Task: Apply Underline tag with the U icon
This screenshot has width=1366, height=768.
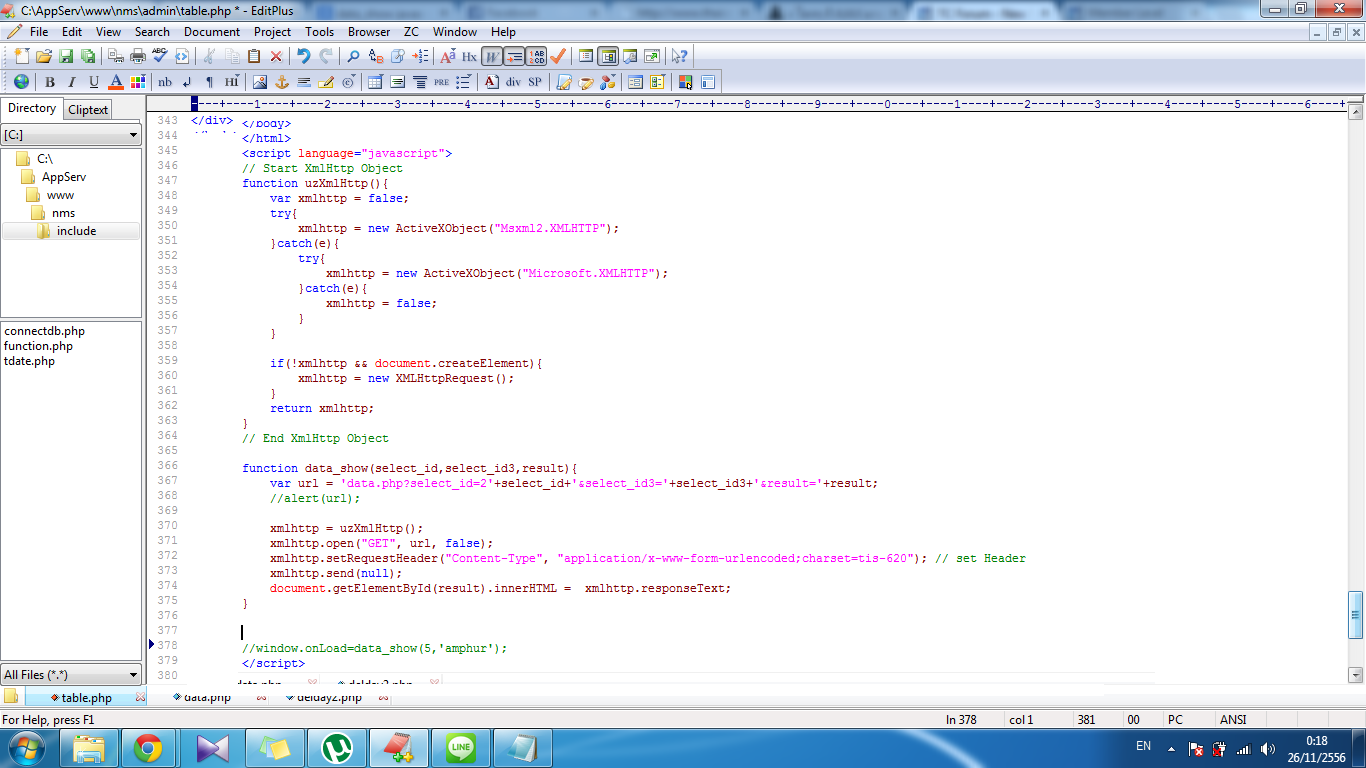Action: pos(94,82)
